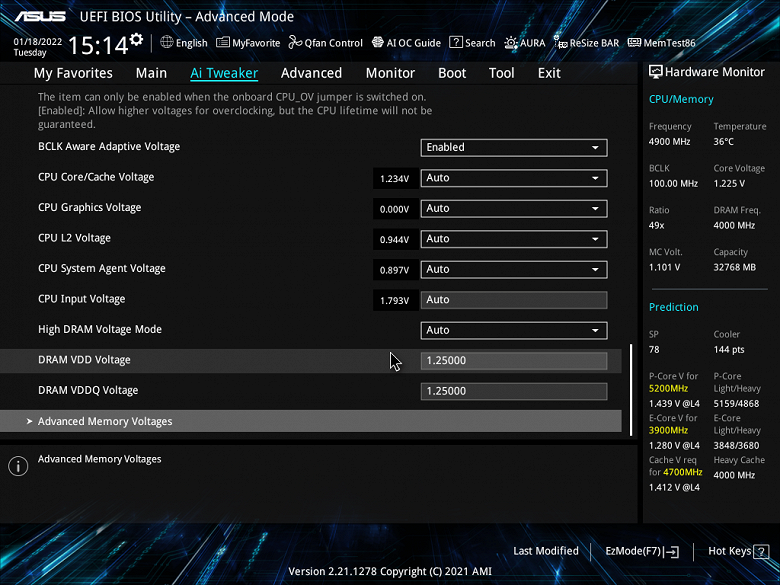Select the DRAM VDDQ Voltage label
Viewport: 780px width, 585px height.
88,390
